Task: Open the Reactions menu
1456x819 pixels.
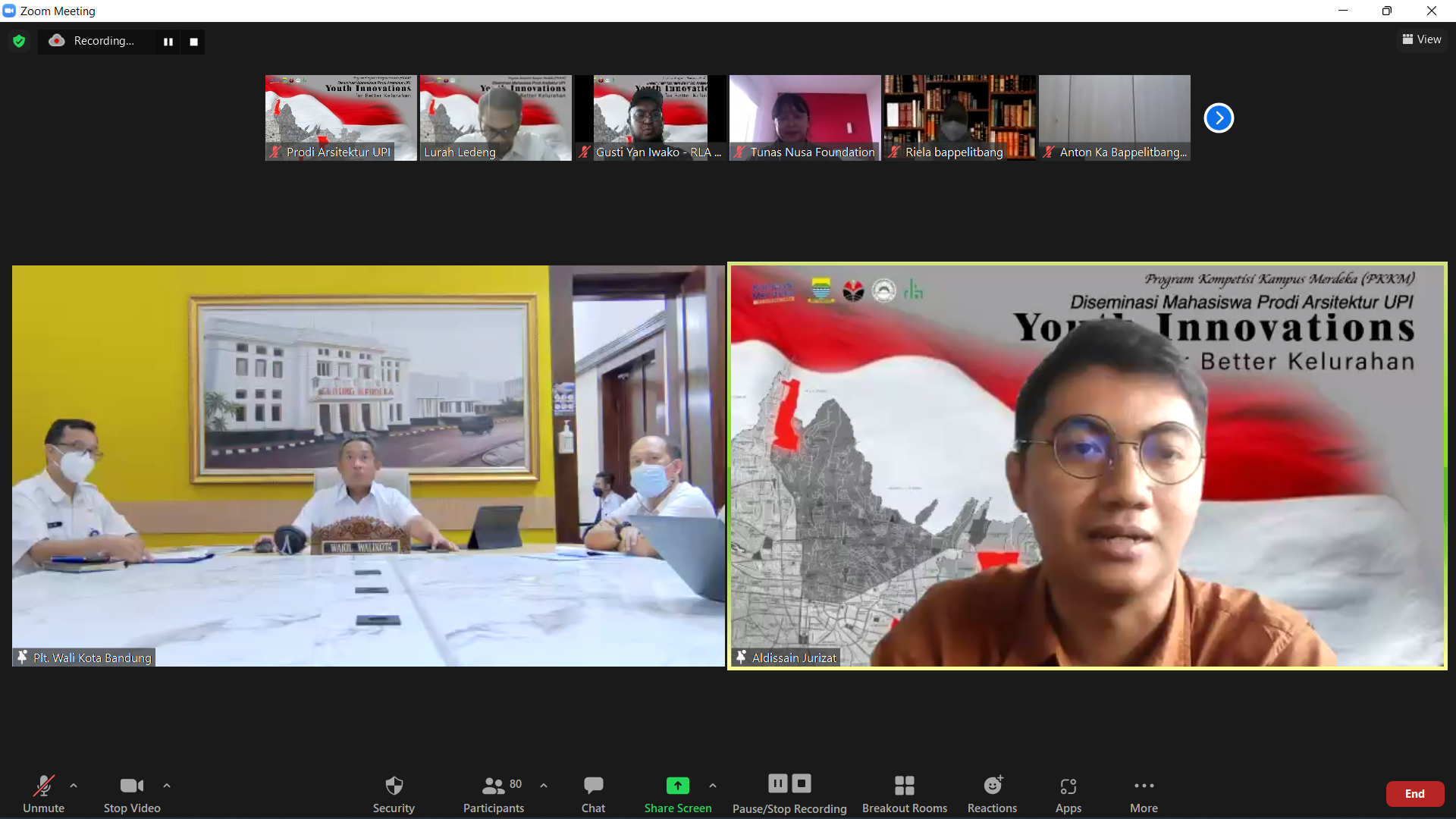Action: point(992,793)
